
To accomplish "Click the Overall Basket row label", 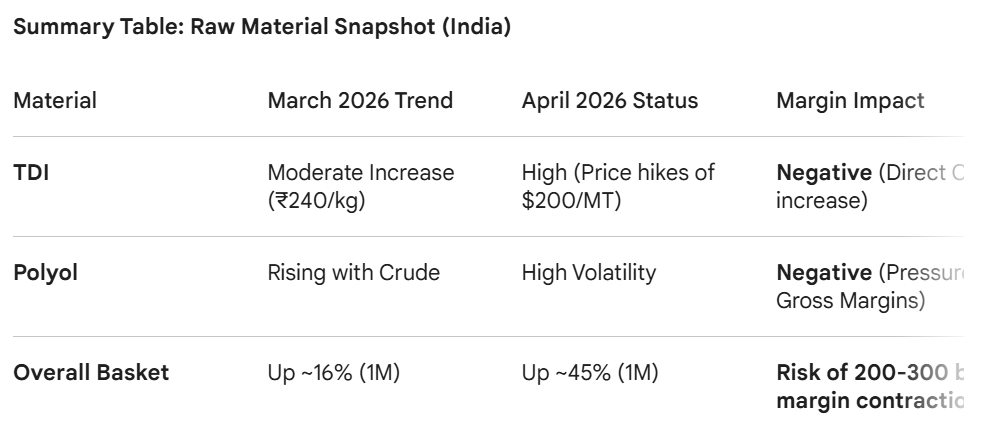I will [91, 373].
